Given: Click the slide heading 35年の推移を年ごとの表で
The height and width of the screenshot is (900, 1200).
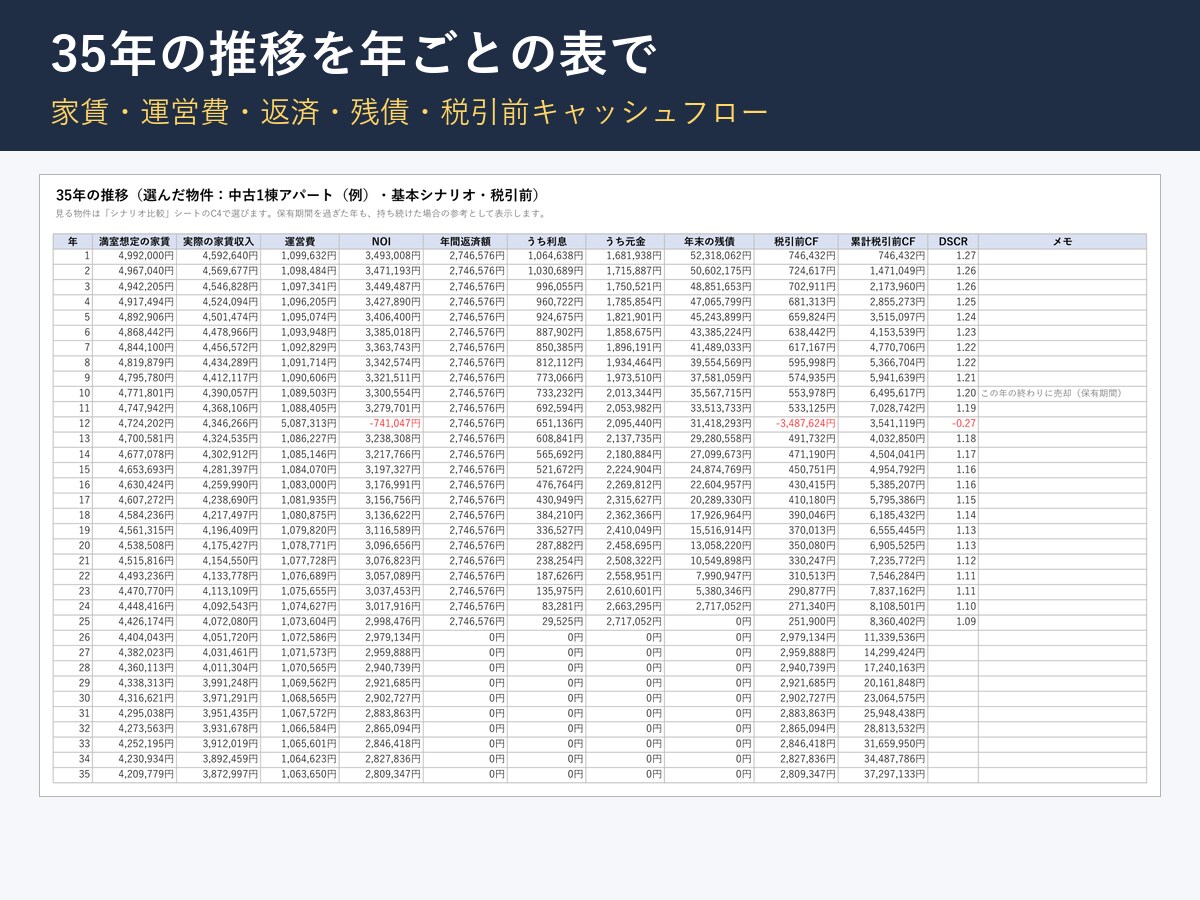Looking at the screenshot, I should 354,54.
